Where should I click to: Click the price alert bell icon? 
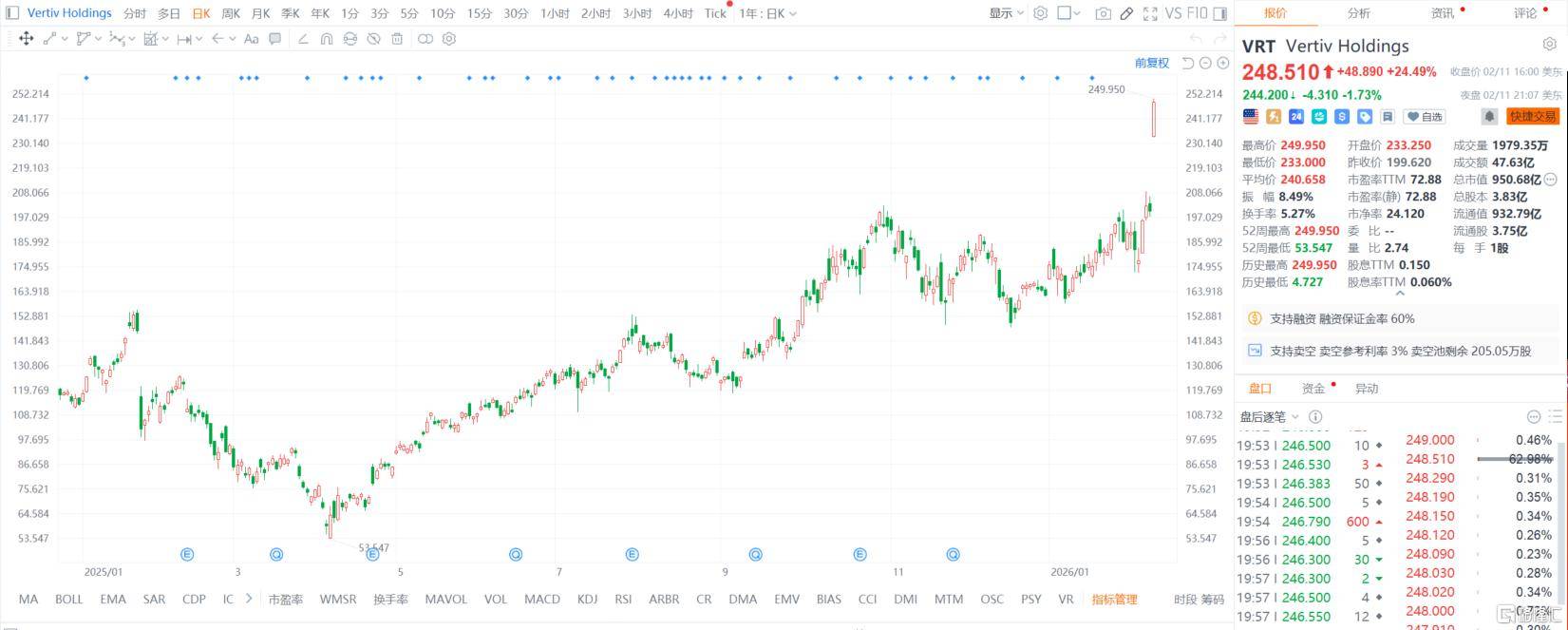pyautogui.click(x=1489, y=116)
